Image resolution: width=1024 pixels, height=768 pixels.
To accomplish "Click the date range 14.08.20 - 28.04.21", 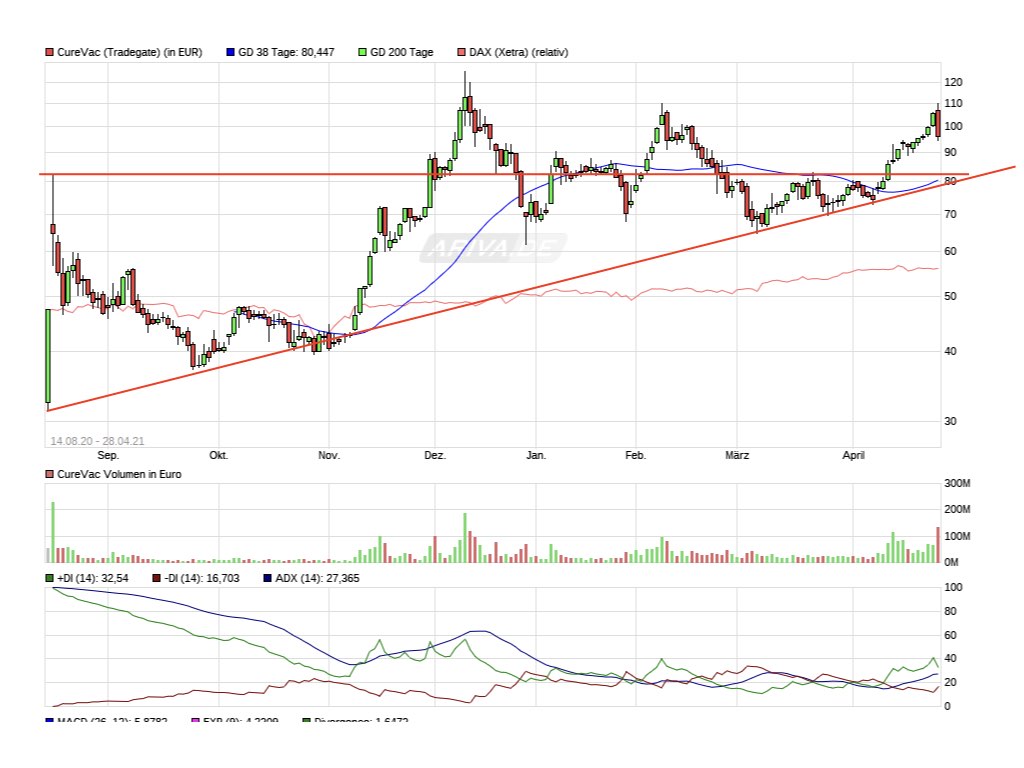I will [x=97, y=440].
